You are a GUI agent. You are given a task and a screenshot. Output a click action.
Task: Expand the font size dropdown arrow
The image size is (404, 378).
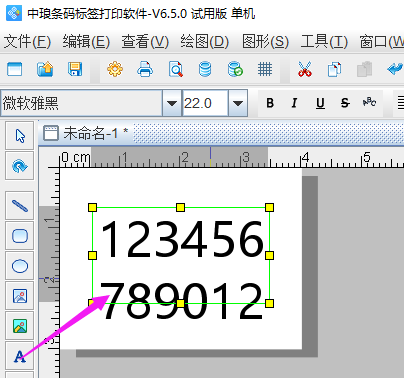(x=238, y=103)
